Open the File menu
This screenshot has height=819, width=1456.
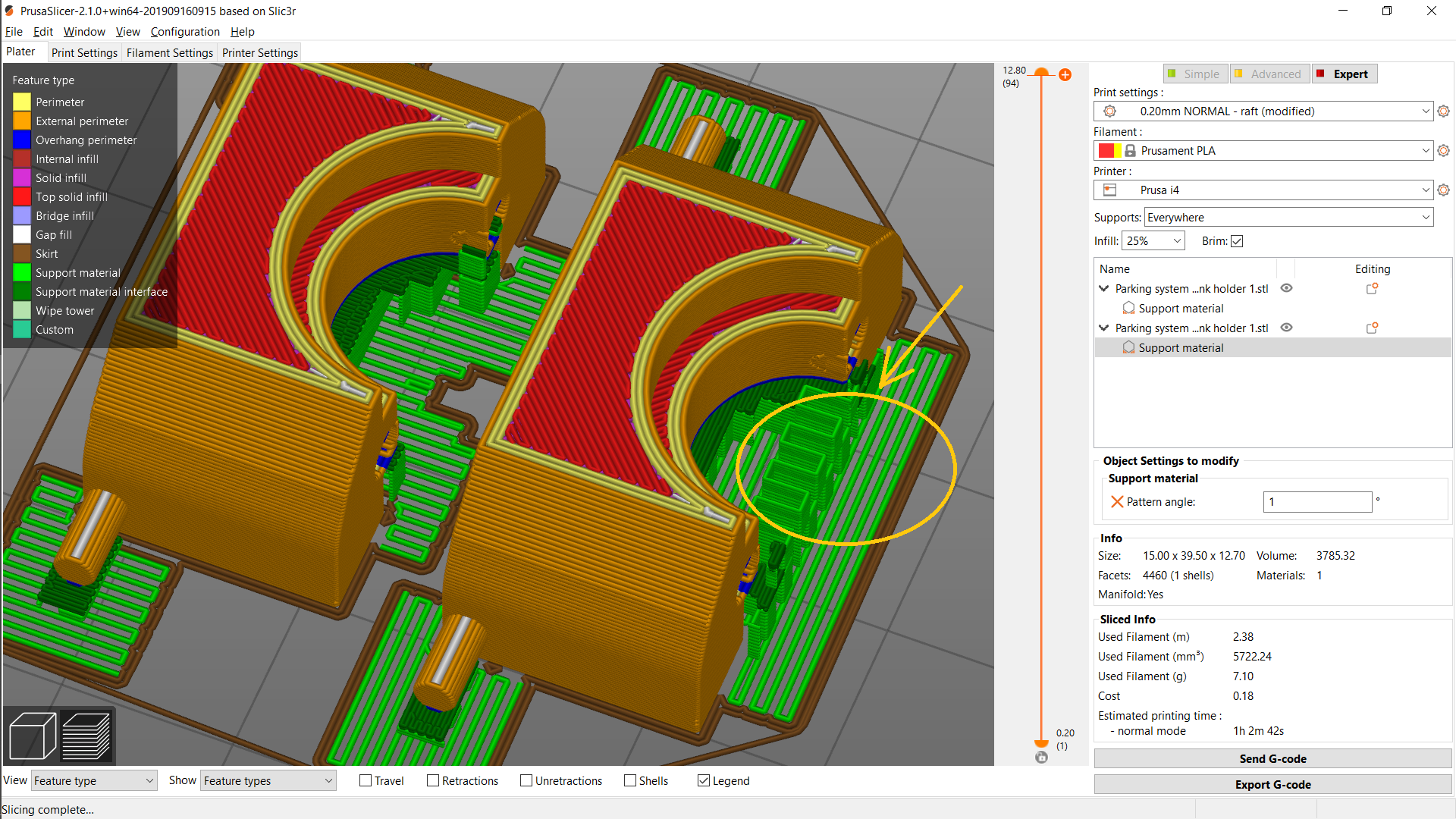tap(14, 32)
